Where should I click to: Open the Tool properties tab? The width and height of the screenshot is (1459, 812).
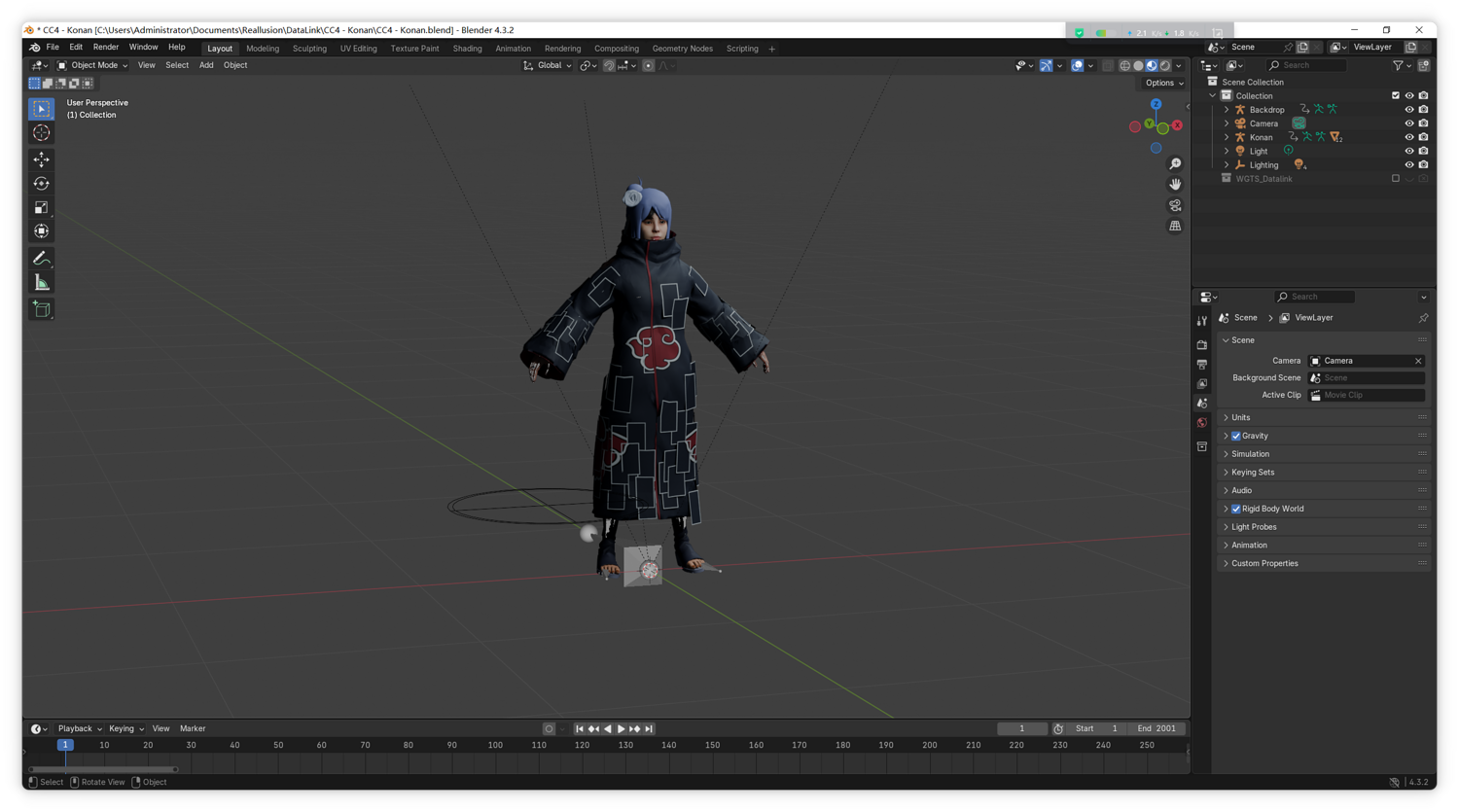1202,321
